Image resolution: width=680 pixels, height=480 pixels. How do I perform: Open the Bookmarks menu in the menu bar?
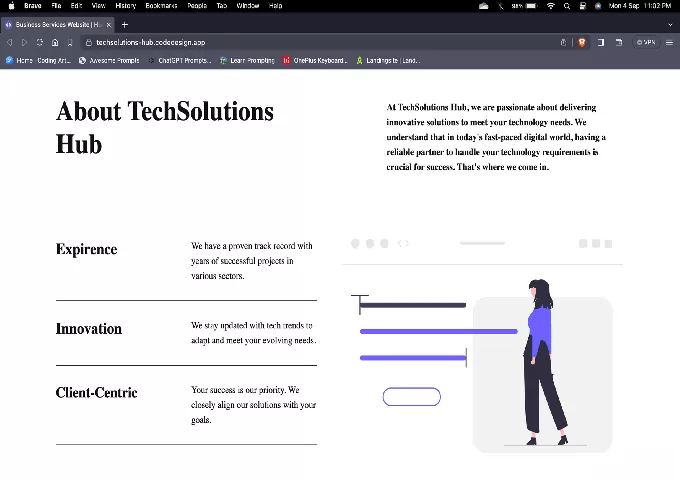[160, 6]
